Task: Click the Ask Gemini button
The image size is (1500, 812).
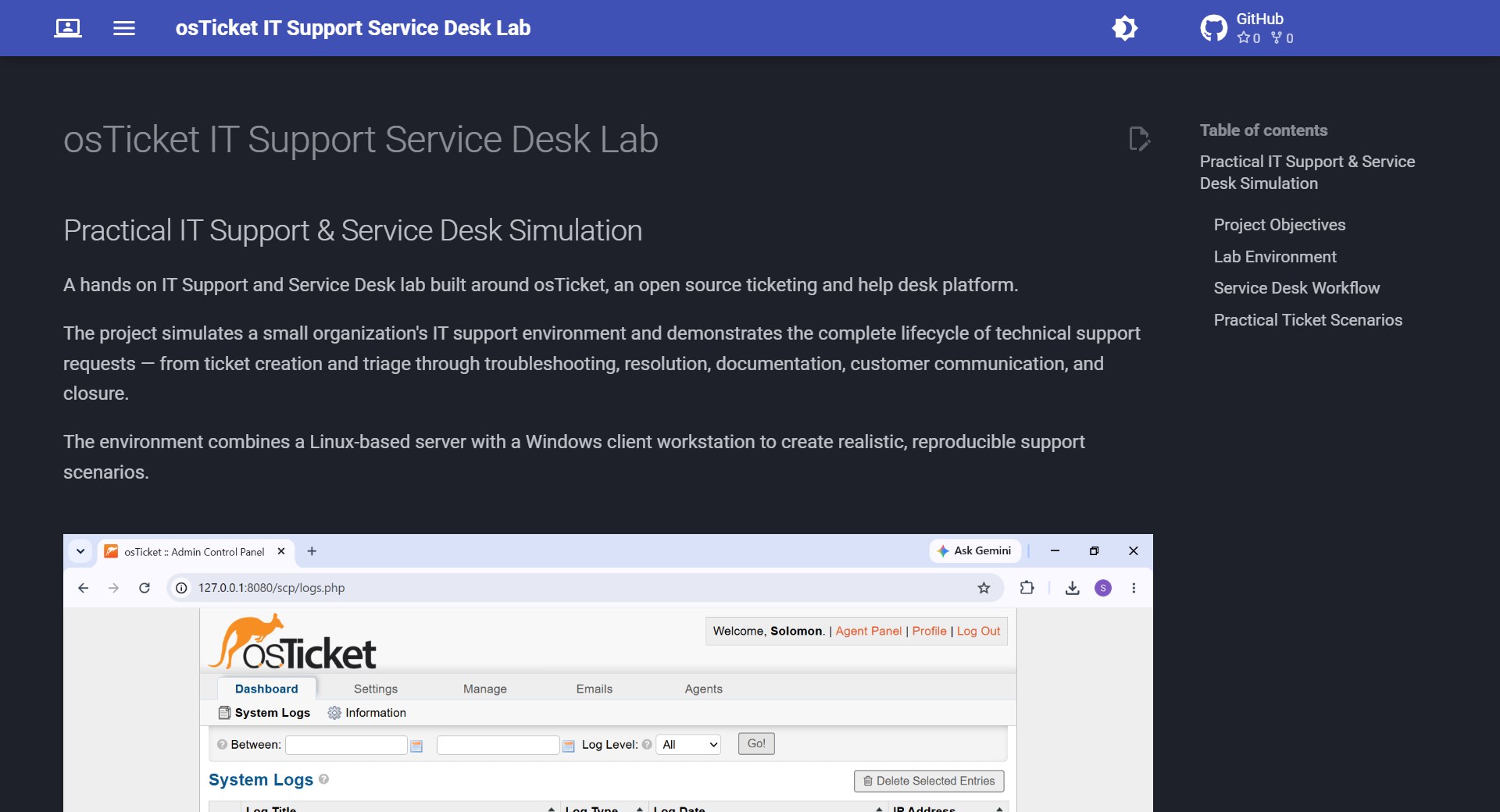Action: (974, 550)
